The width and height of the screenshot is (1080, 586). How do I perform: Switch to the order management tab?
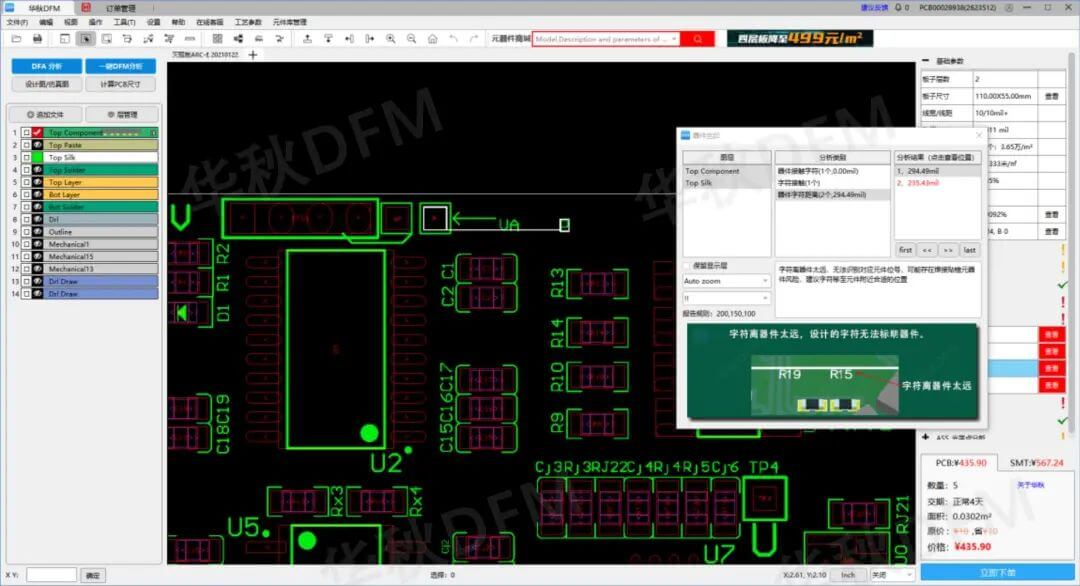tap(121, 8)
